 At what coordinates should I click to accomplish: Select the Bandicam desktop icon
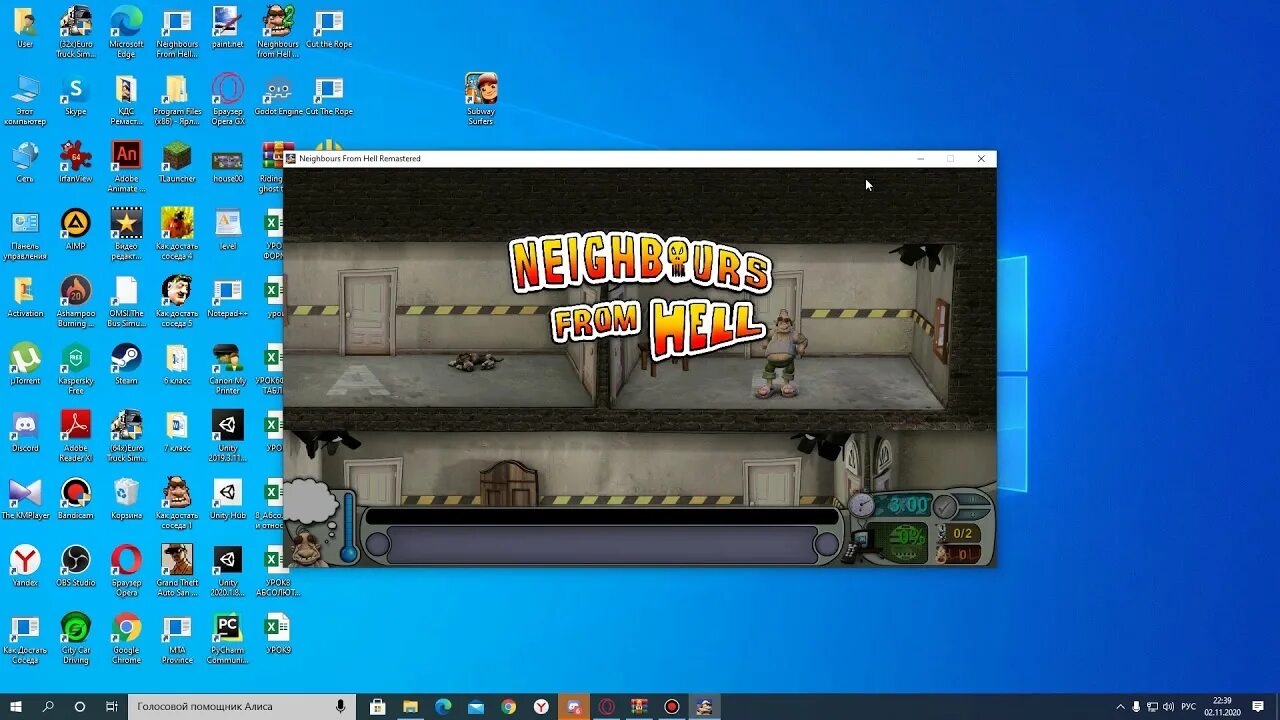[75, 500]
